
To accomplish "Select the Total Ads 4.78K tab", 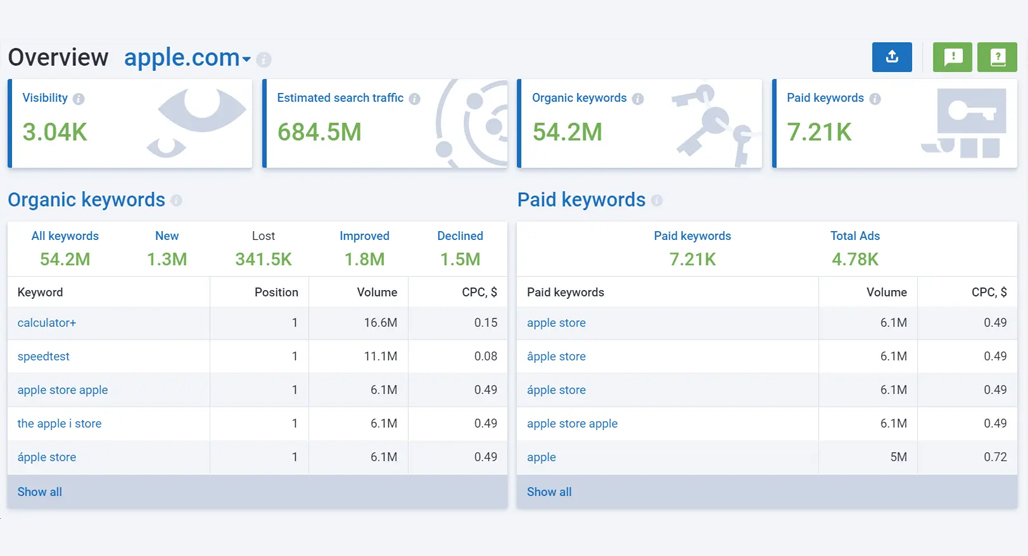I will tap(855, 248).
